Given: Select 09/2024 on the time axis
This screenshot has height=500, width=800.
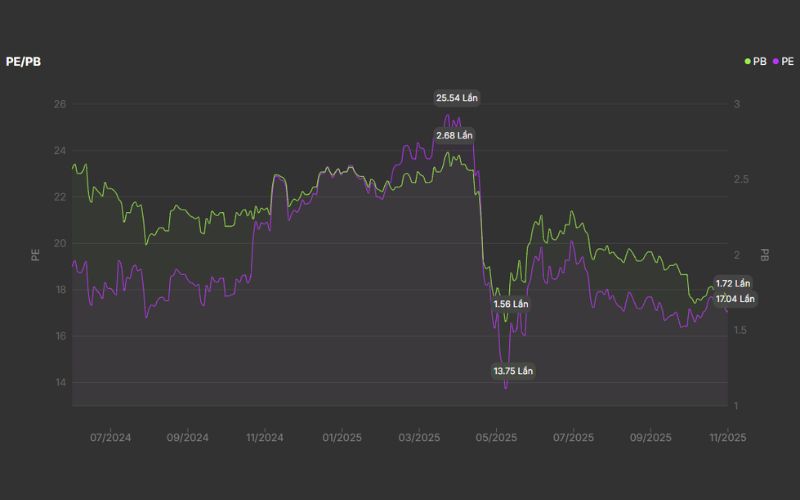Looking at the screenshot, I should click(x=187, y=437).
